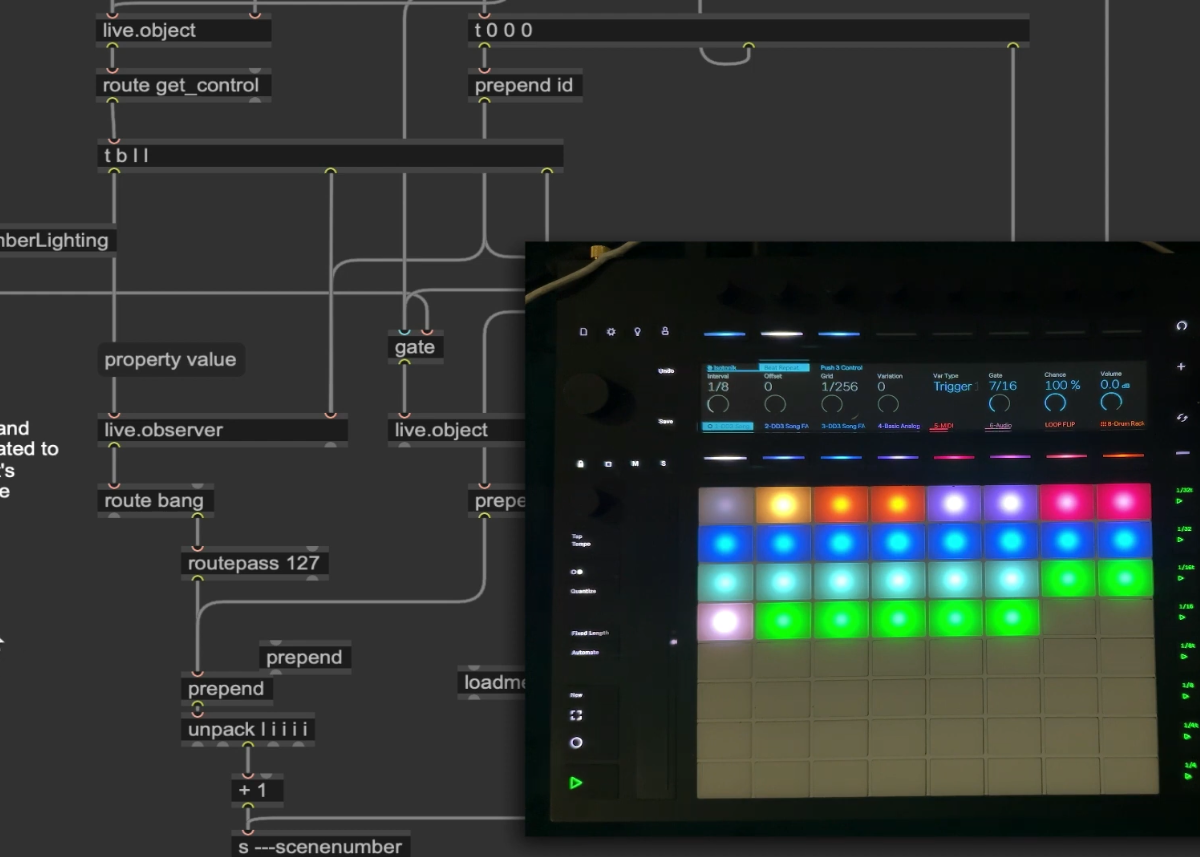Screen dimensions: 1200x857
Task: Toggle the Solo S button
Action: pyautogui.click(x=662, y=463)
